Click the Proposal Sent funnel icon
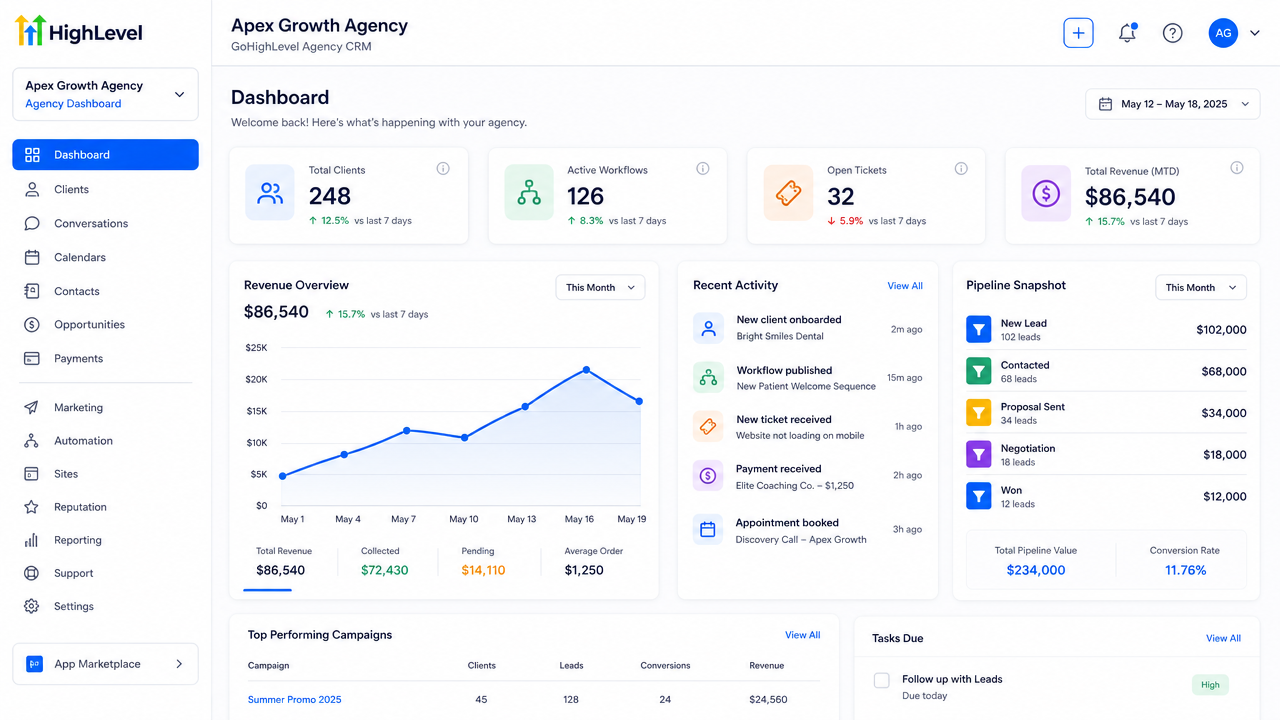Image resolution: width=1280 pixels, height=720 pixels. tap(978, 412)
